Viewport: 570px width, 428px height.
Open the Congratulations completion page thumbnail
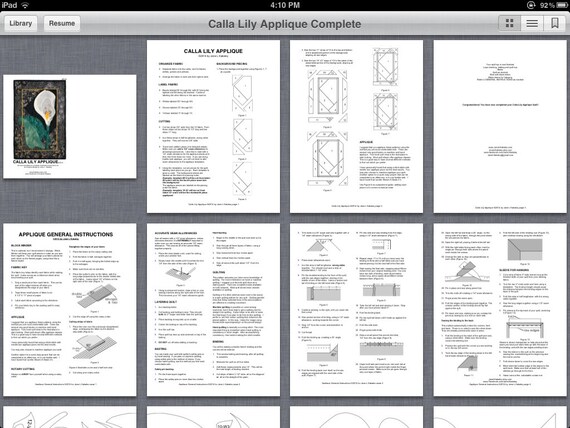pos(500,127)
